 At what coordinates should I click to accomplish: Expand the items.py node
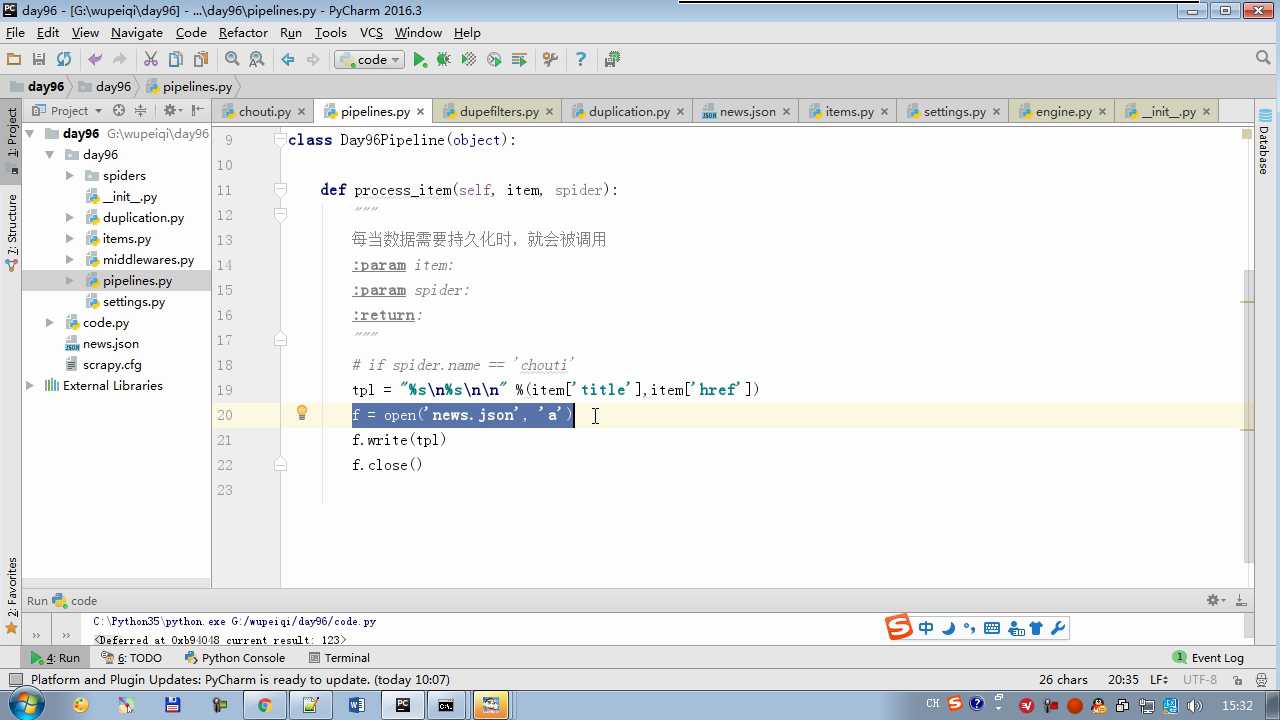tap(70, 239)
